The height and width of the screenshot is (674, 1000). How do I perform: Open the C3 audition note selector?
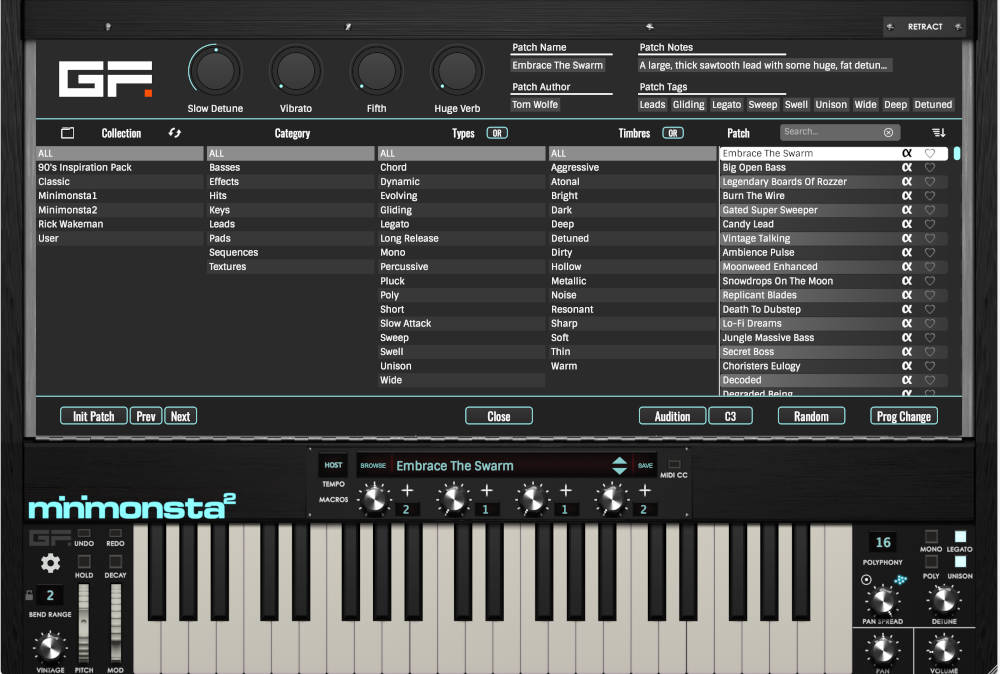[730, 416]
